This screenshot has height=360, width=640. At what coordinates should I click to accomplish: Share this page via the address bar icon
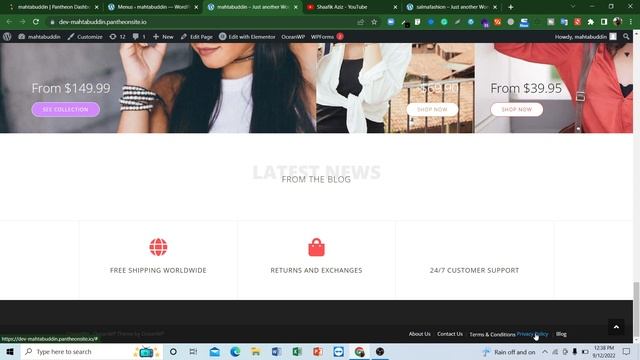[x=360, y=22]
